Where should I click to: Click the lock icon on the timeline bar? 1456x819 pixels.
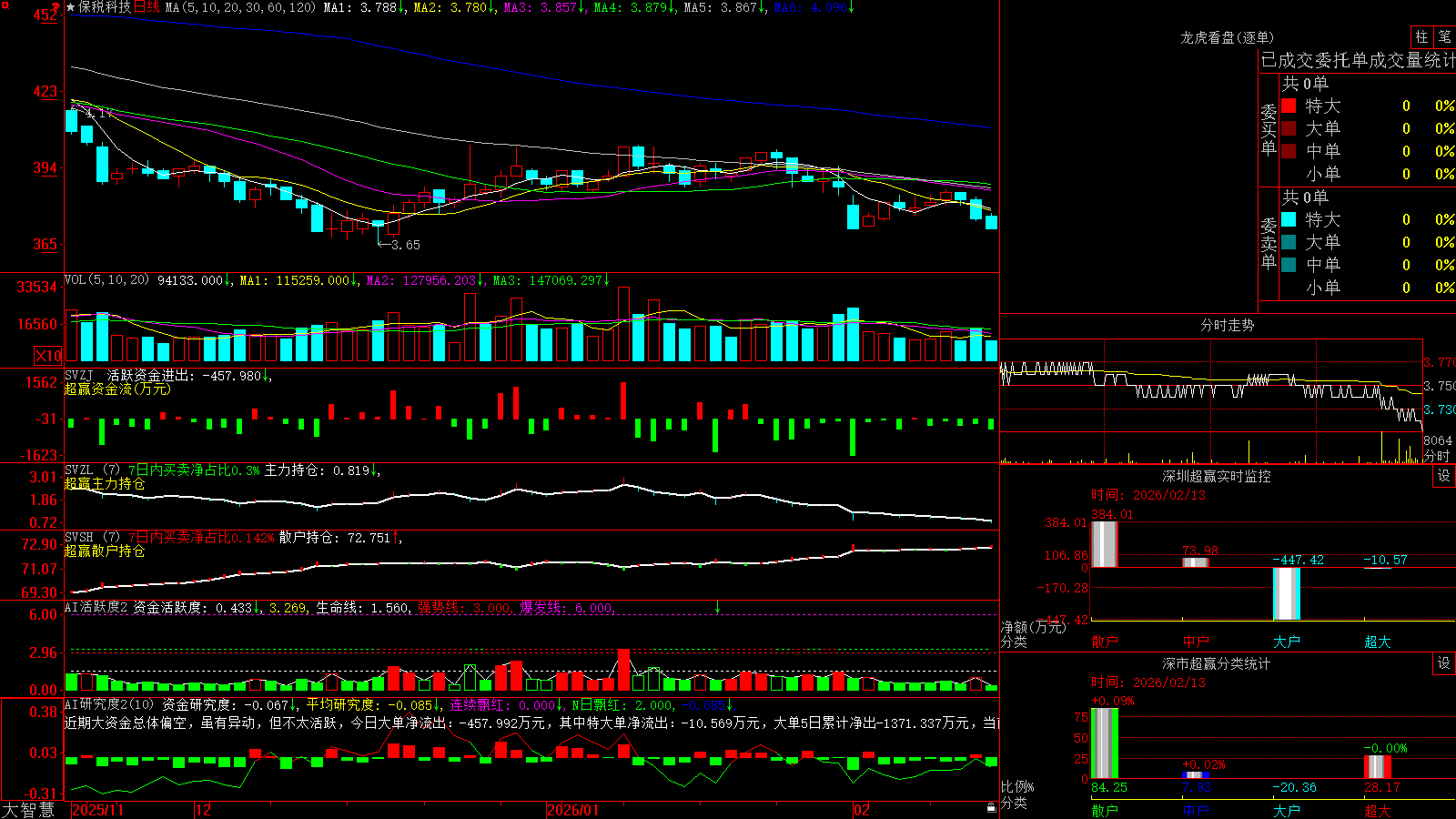tap(991, 808)
